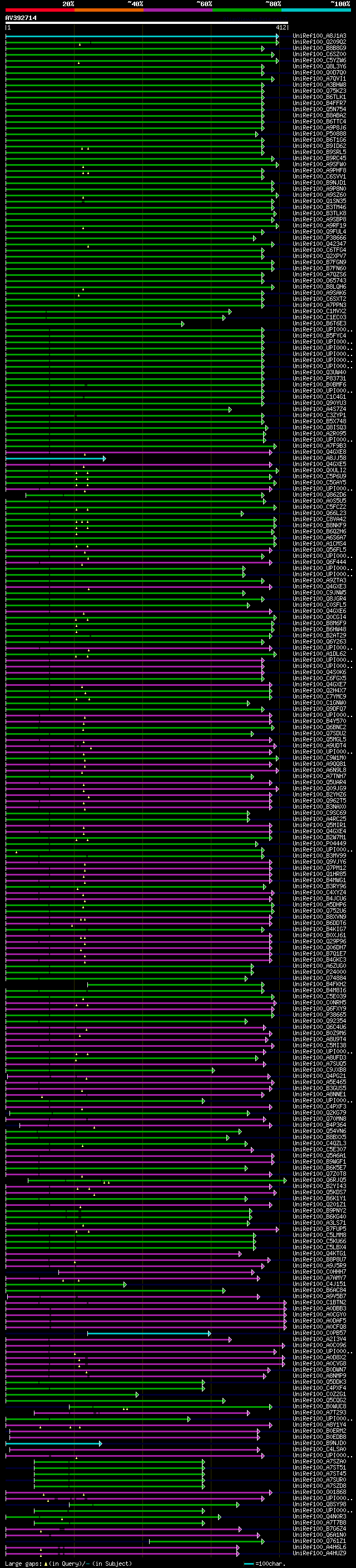This screenshot has height=1568, width=356.
Task: Select hit label UniRef100_B9NJD1
Action: pos(319,182)
